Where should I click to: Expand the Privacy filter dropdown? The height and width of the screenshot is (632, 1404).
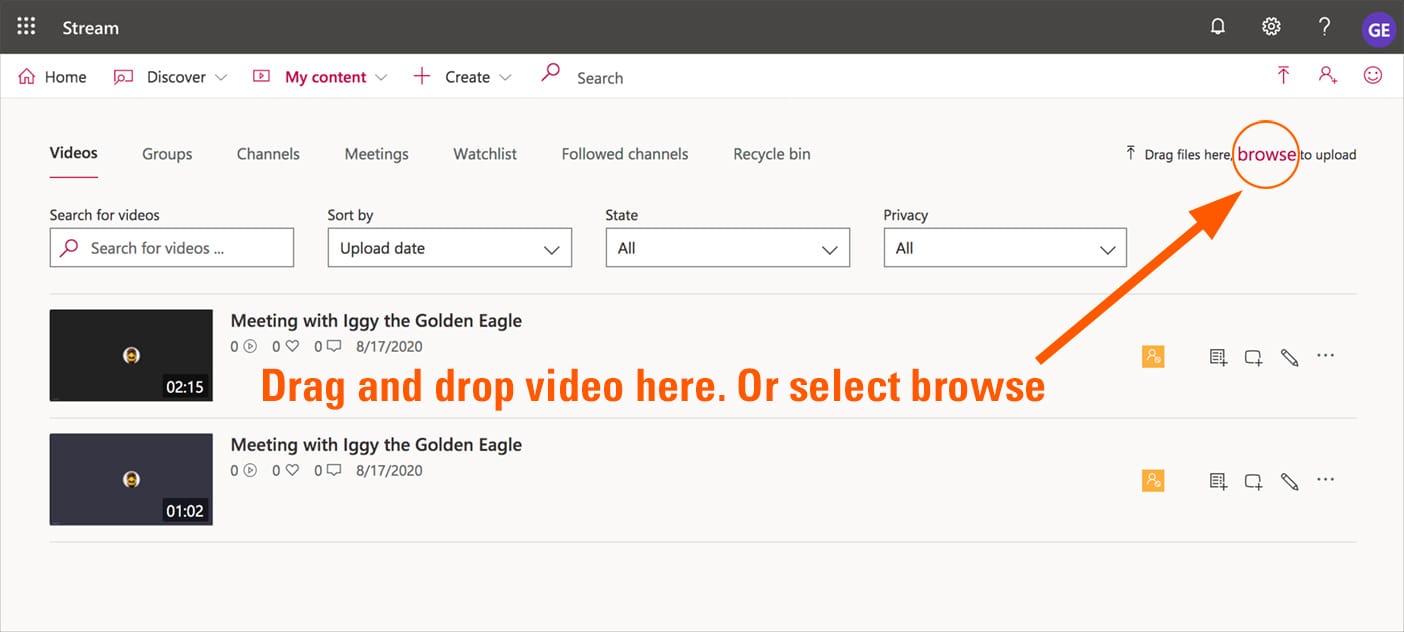pos(1005,248)
